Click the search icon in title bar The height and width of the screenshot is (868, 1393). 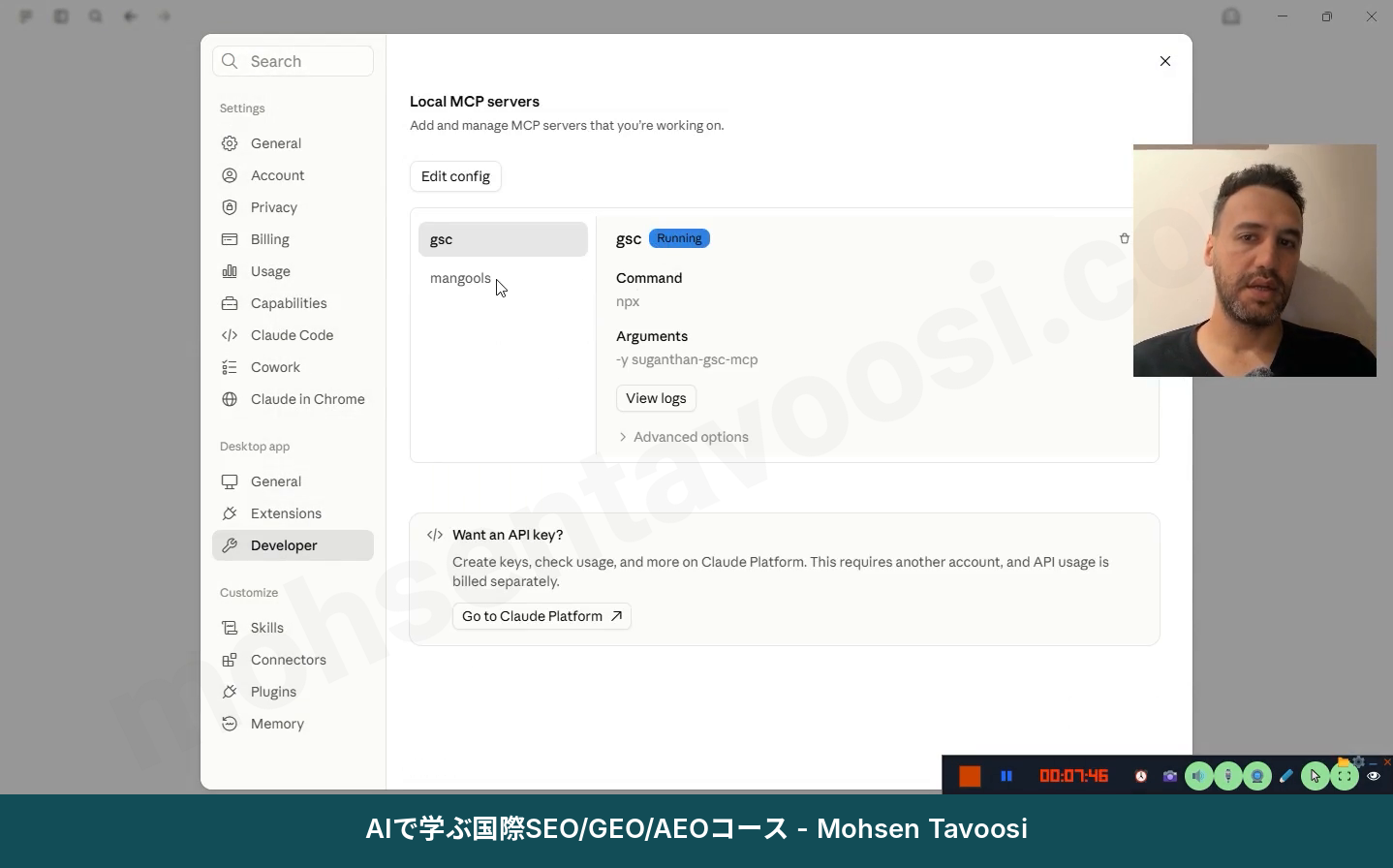pyautogui.click(x=95, y=16)
